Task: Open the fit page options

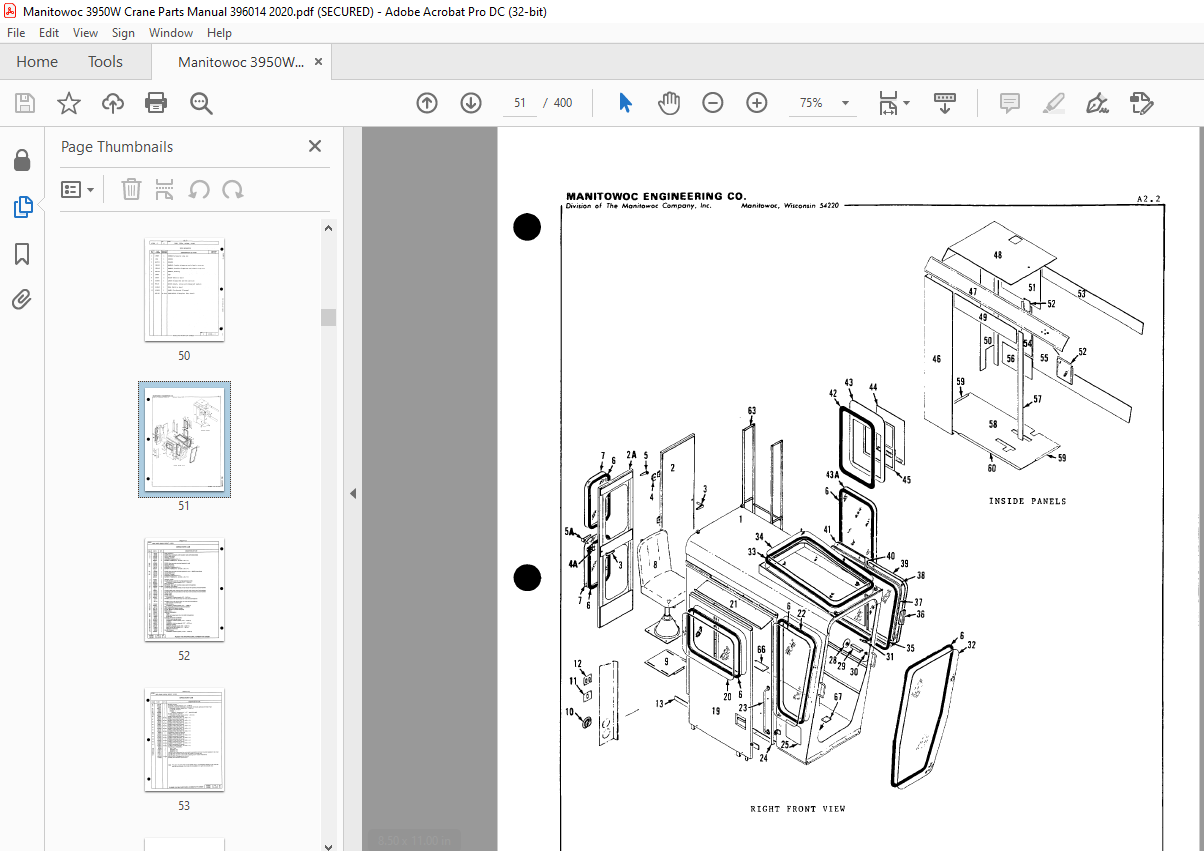Action: (894, 103)
